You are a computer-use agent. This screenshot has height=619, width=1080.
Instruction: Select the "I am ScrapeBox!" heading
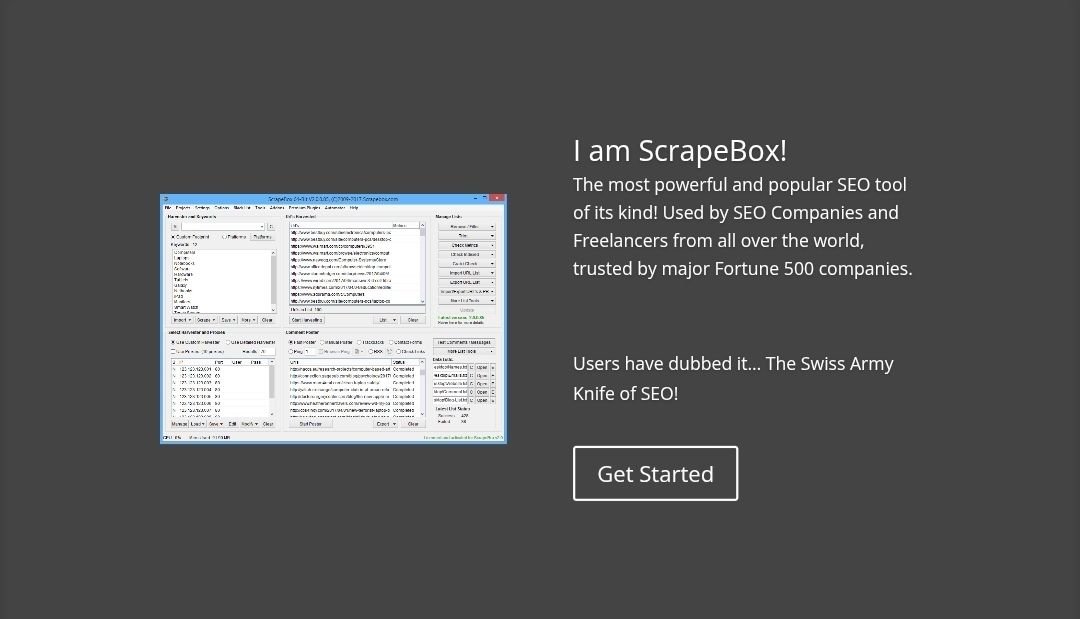coord(680,151)
